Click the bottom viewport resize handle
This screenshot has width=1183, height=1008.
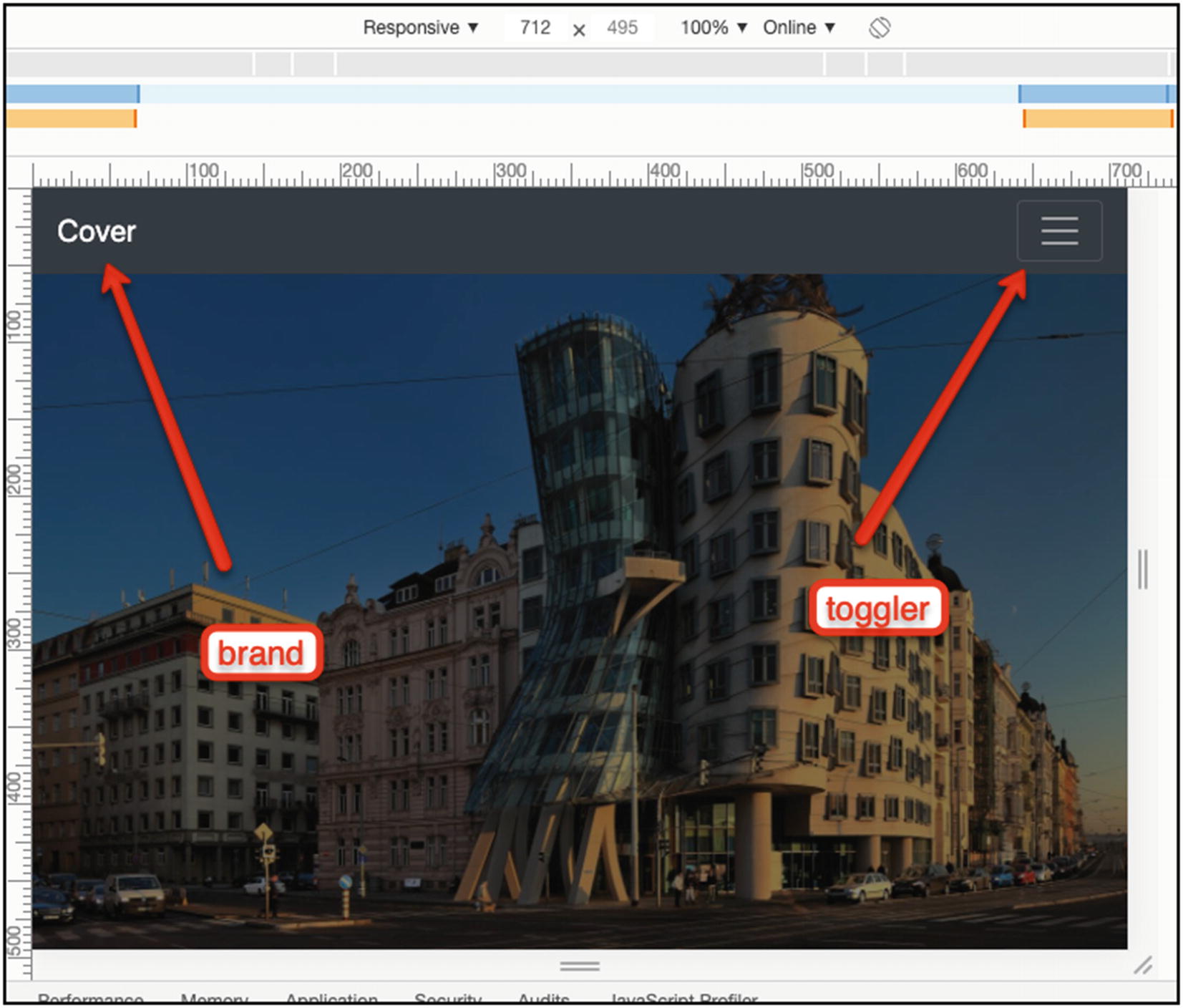[x=580, y=966]
